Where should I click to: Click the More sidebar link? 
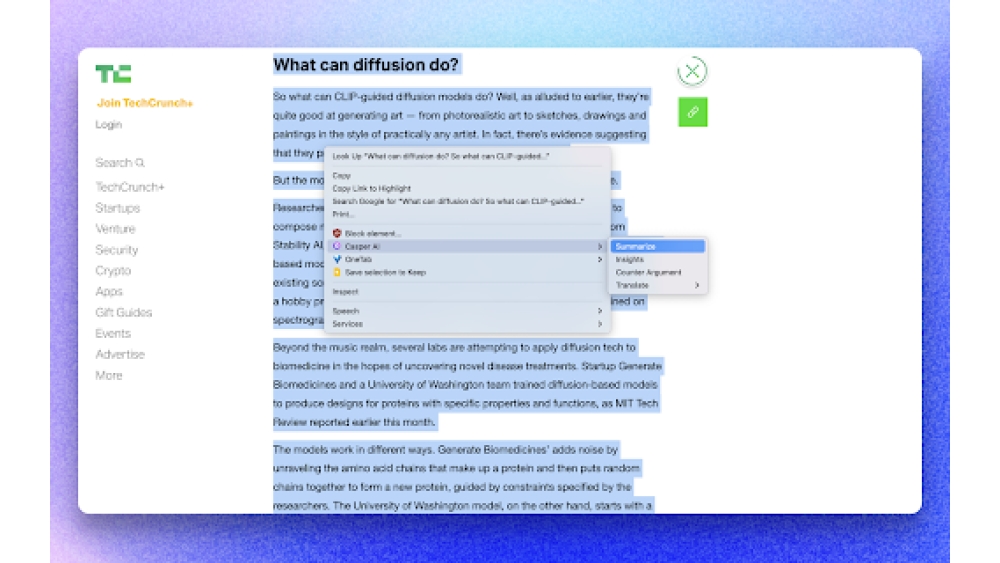tap(109, 376)
